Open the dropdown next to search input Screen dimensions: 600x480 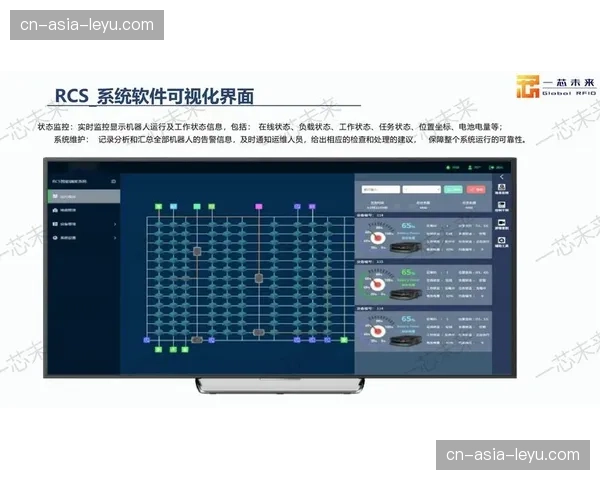pyautogui.click(x=422, y=189)
